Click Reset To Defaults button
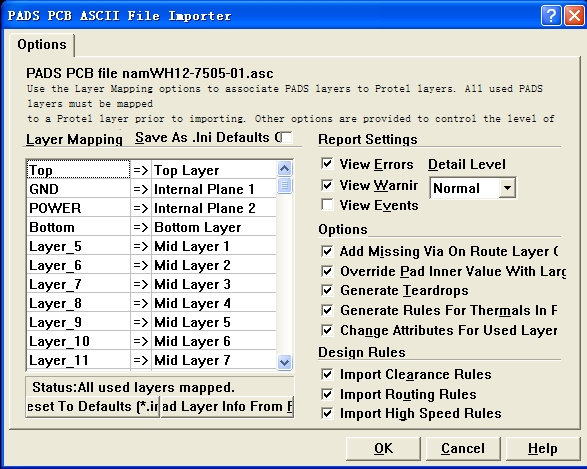This screenshot has width=587, height=469. pos(93,406)
